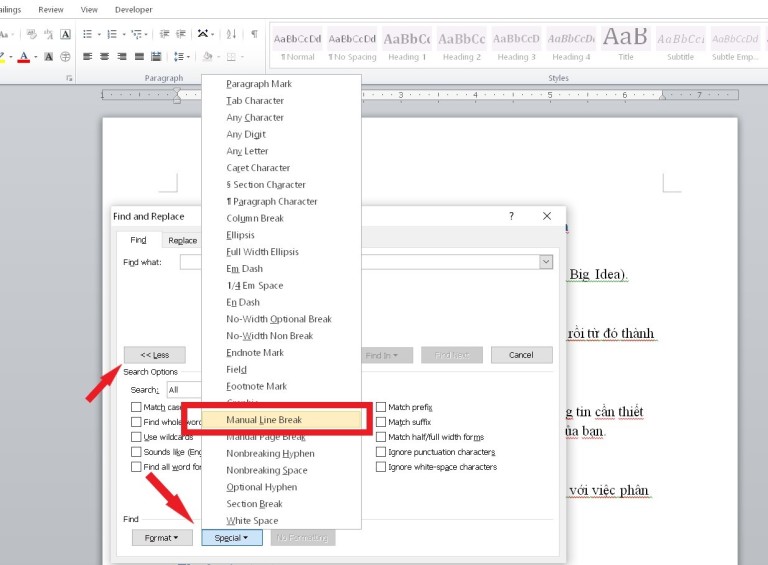Click the Sort A-Z icon
This screenshot has height=565, width=768.
pos(231,34)
